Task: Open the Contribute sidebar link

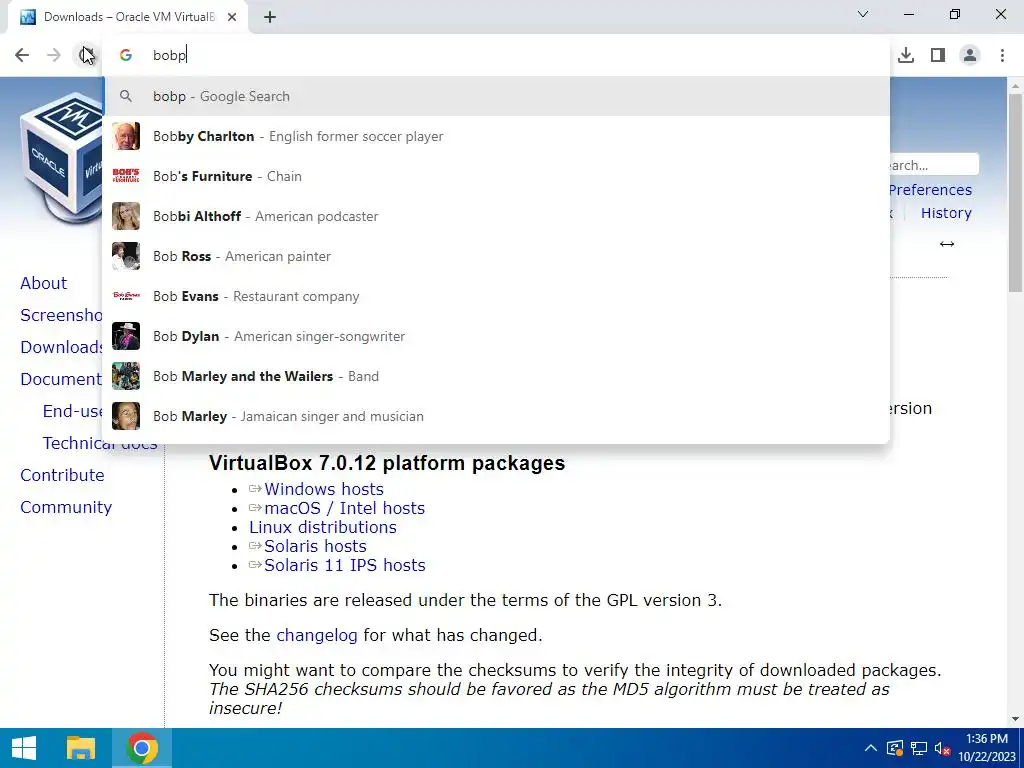Action: coord(62,475)
